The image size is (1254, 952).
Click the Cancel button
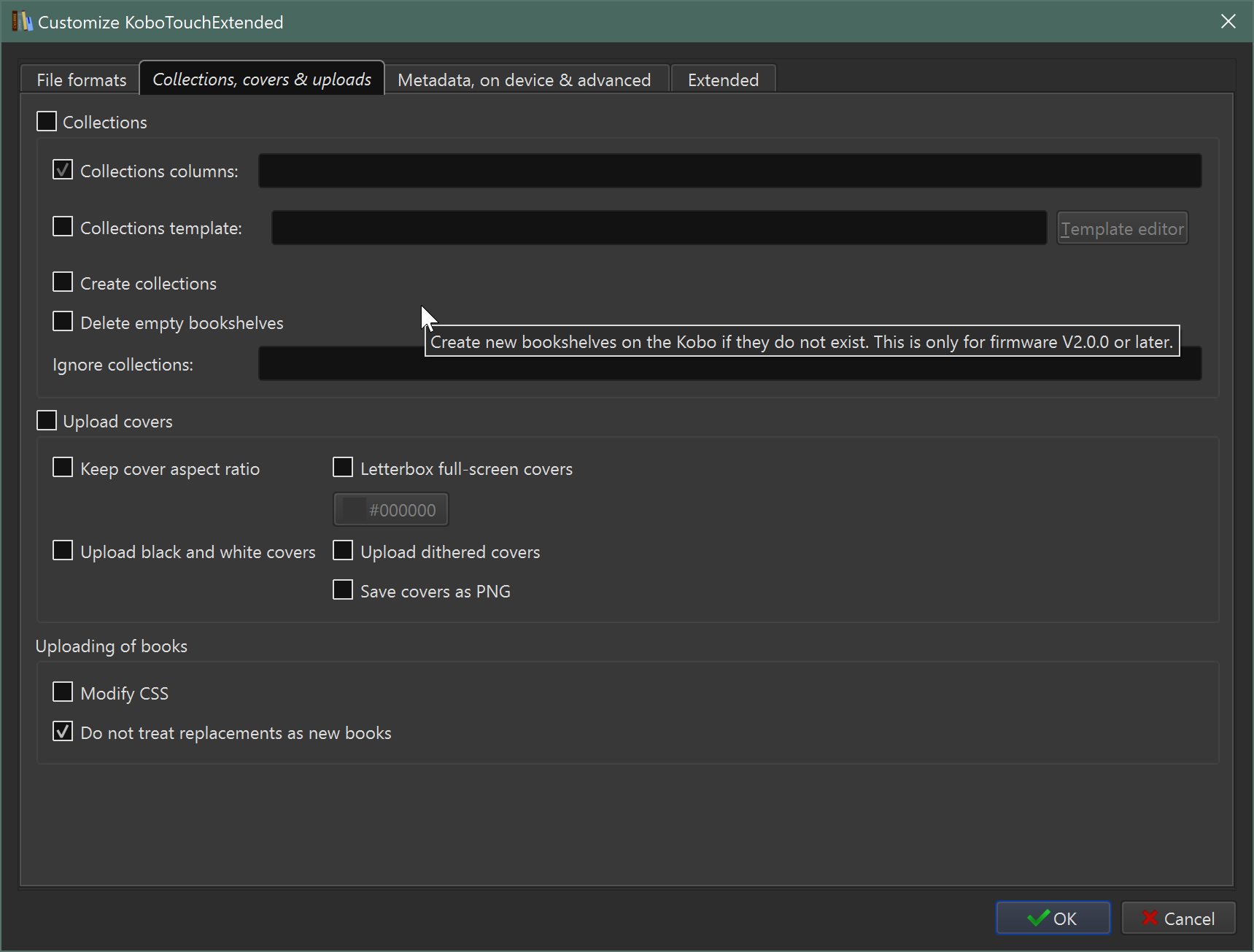click(1178, 918)
